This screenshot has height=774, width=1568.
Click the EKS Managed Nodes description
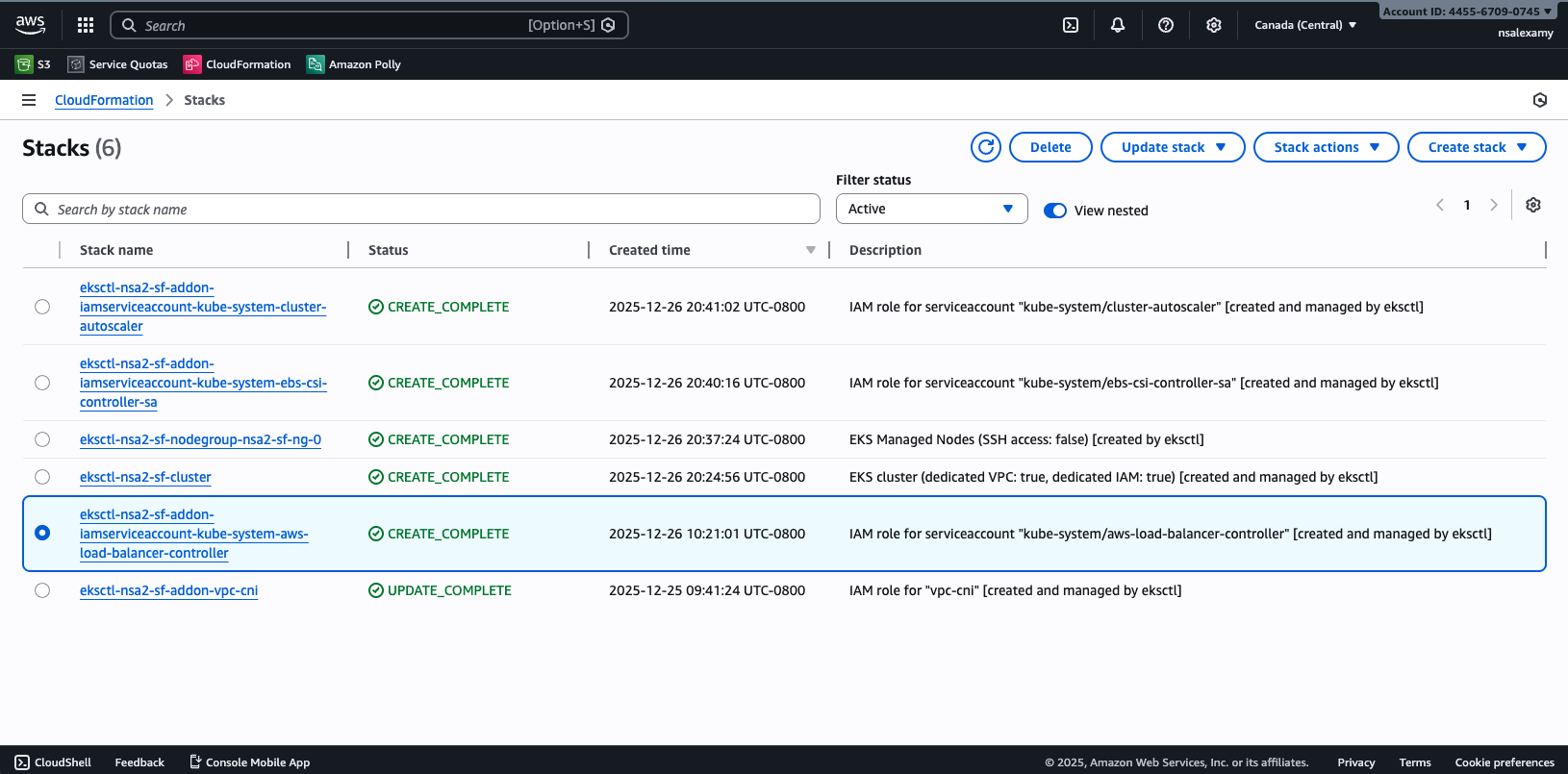pos(1026,439)
